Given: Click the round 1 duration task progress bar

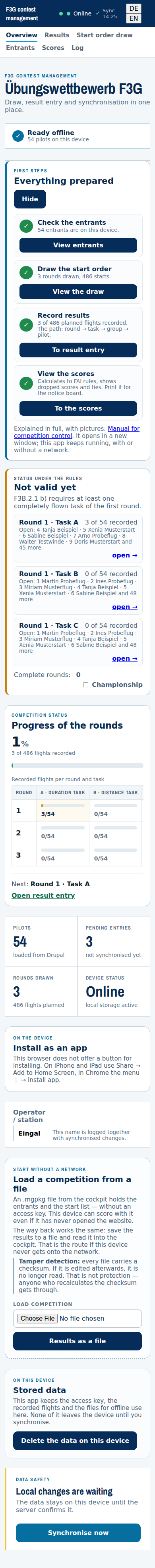Looking at the screenshot, I should pyautogui.click(x=63, y=805).
